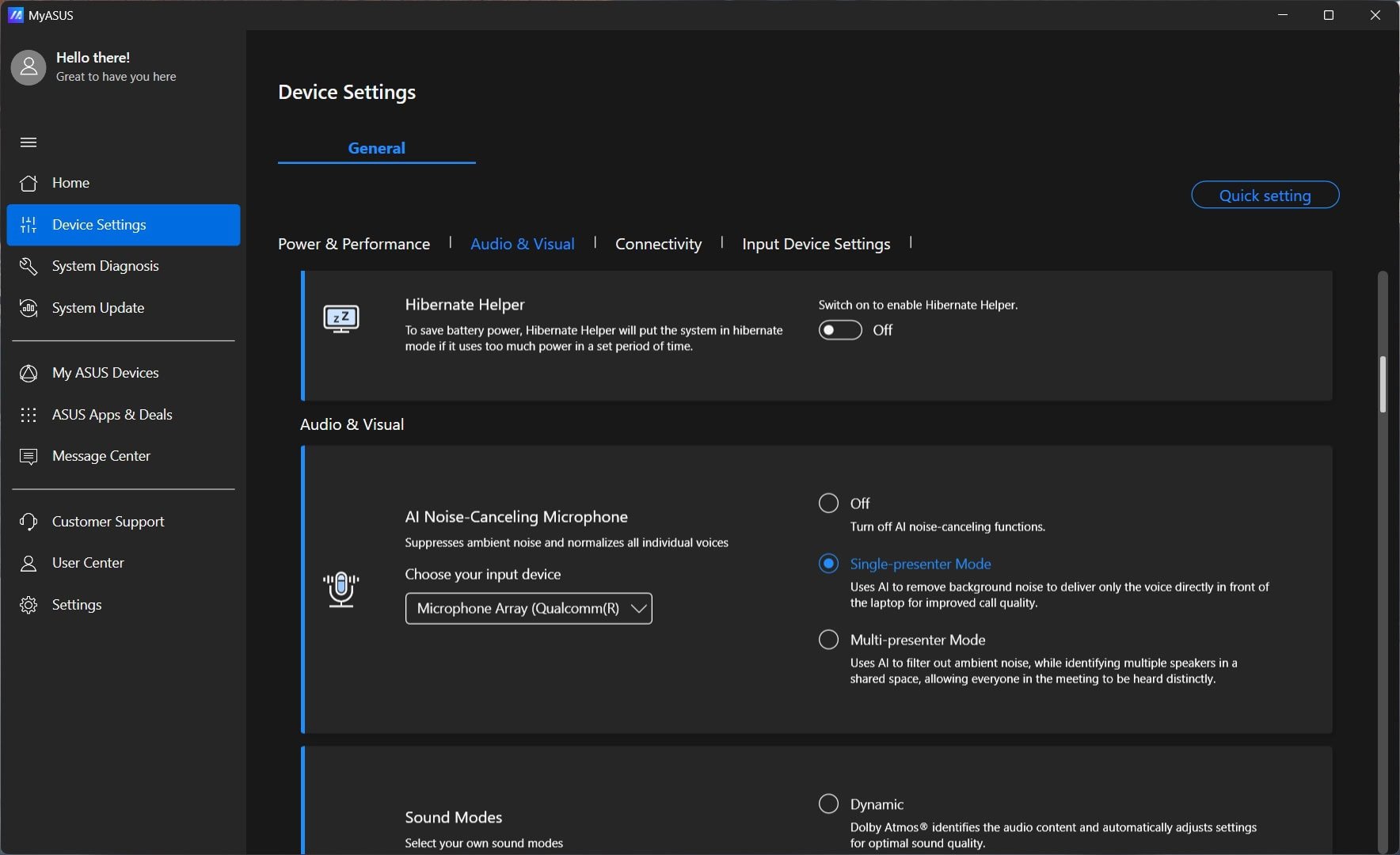Image resolution: width=1400 pixels, height=855 pixels.
Task: Jump to Power & Performance section
Action: [x=354, y=244]
